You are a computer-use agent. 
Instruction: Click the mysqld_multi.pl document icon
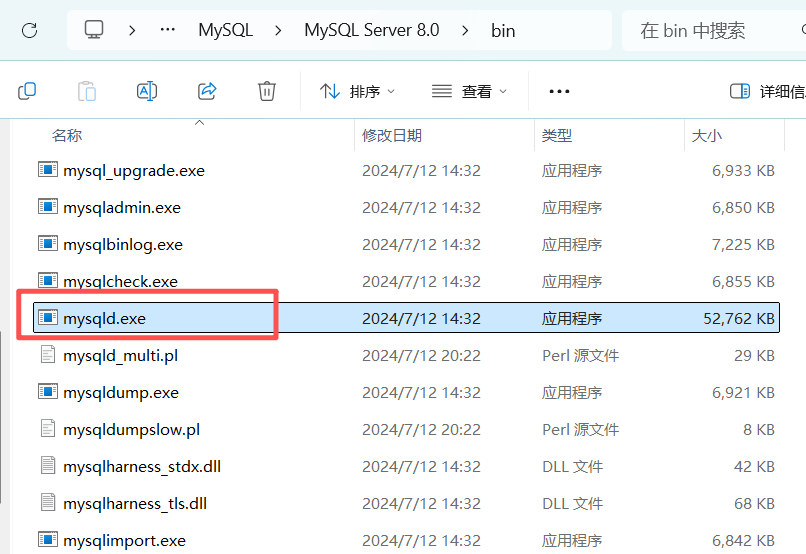pyautogui.click(x=48, y=355)
